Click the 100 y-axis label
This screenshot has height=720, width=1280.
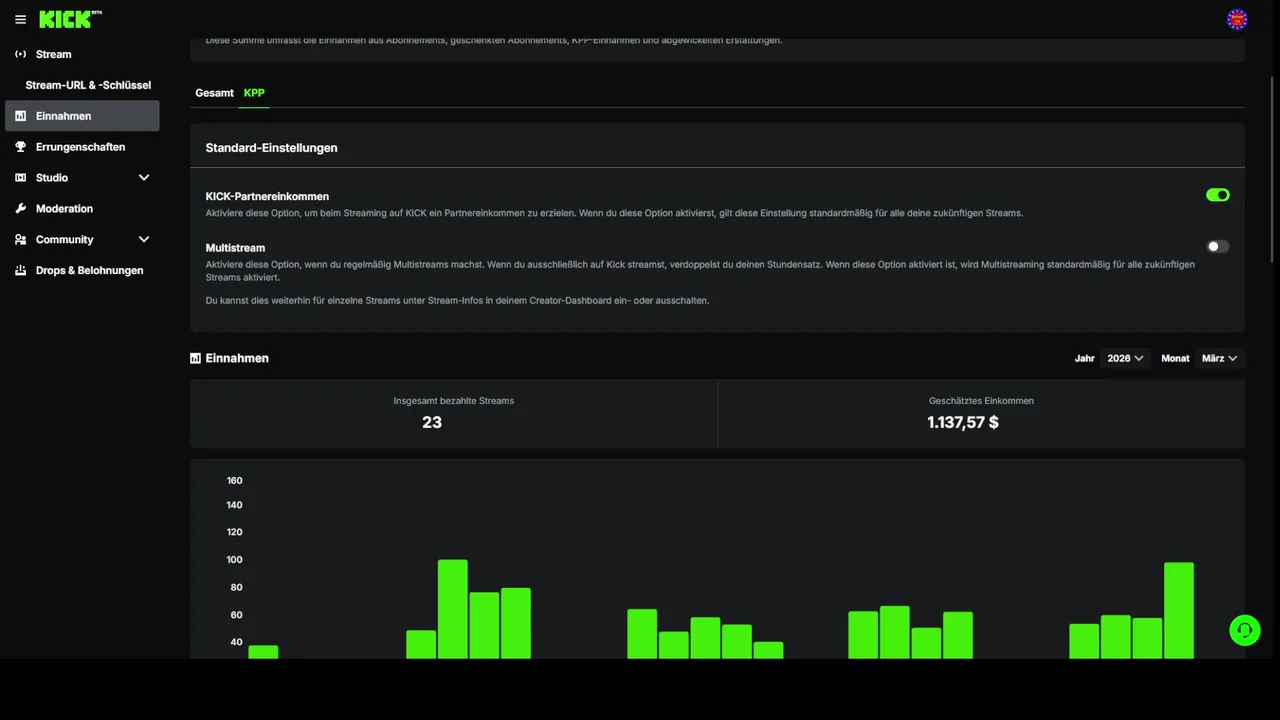pos(234,560)
